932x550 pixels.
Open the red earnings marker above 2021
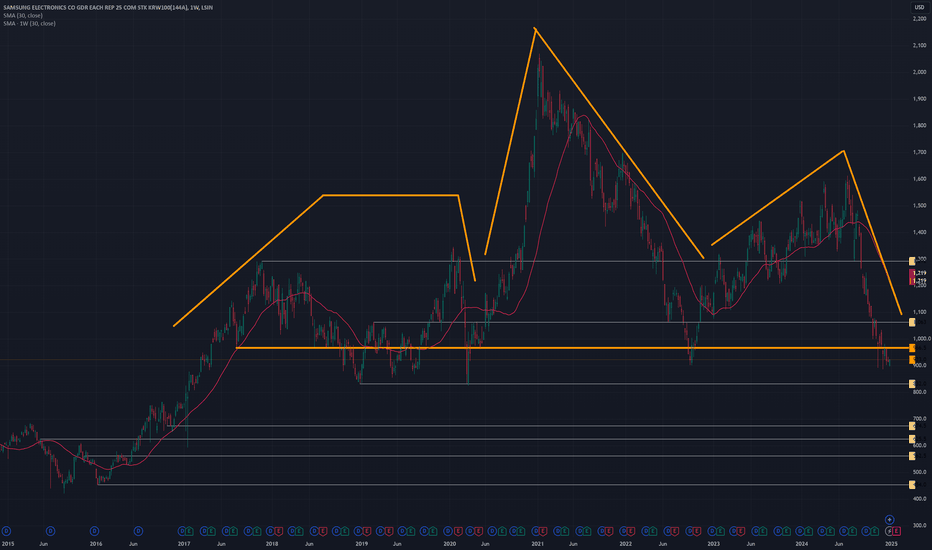(x=543, y=531)
